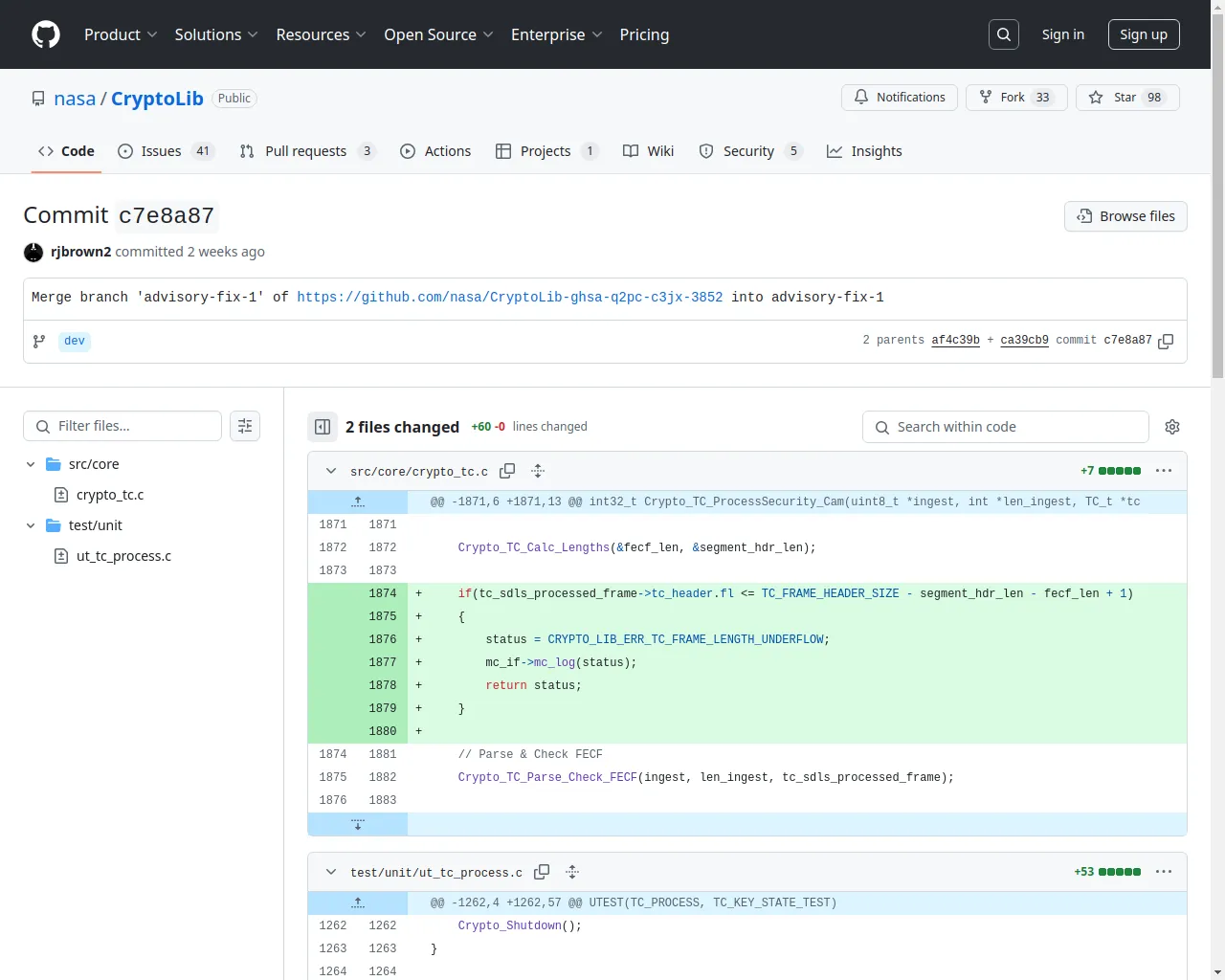
Task: Open the search magnifier in header
Action: coord(1004,34)
